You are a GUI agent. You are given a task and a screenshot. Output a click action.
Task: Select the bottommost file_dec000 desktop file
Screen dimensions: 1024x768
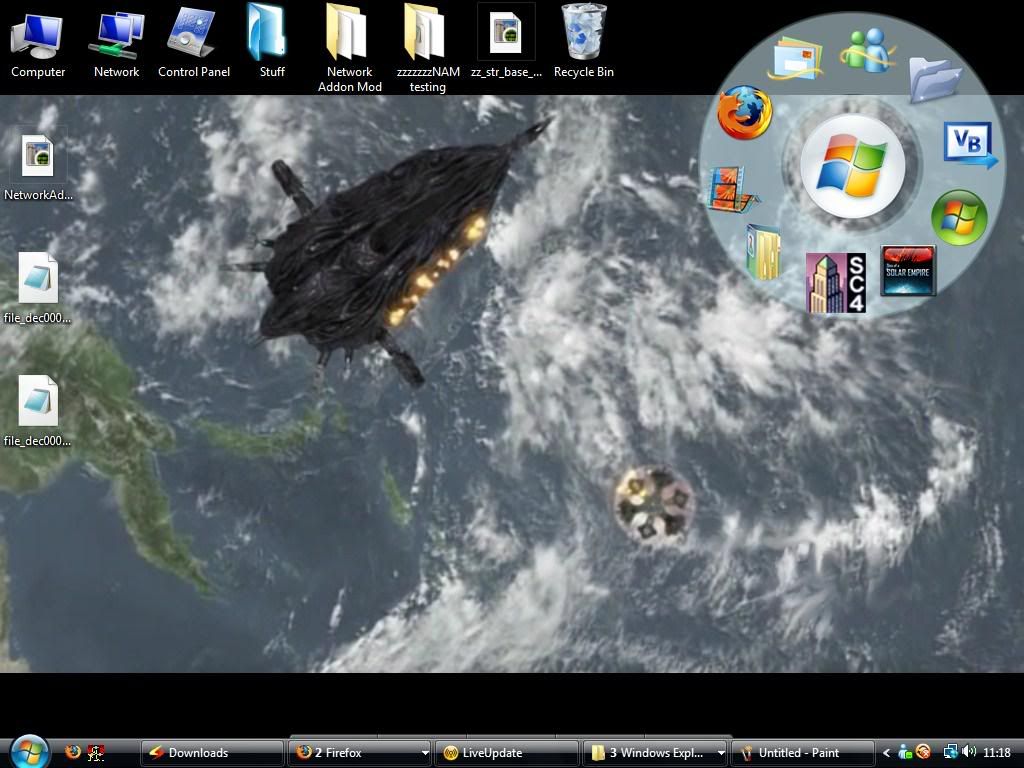pos(38,411)
